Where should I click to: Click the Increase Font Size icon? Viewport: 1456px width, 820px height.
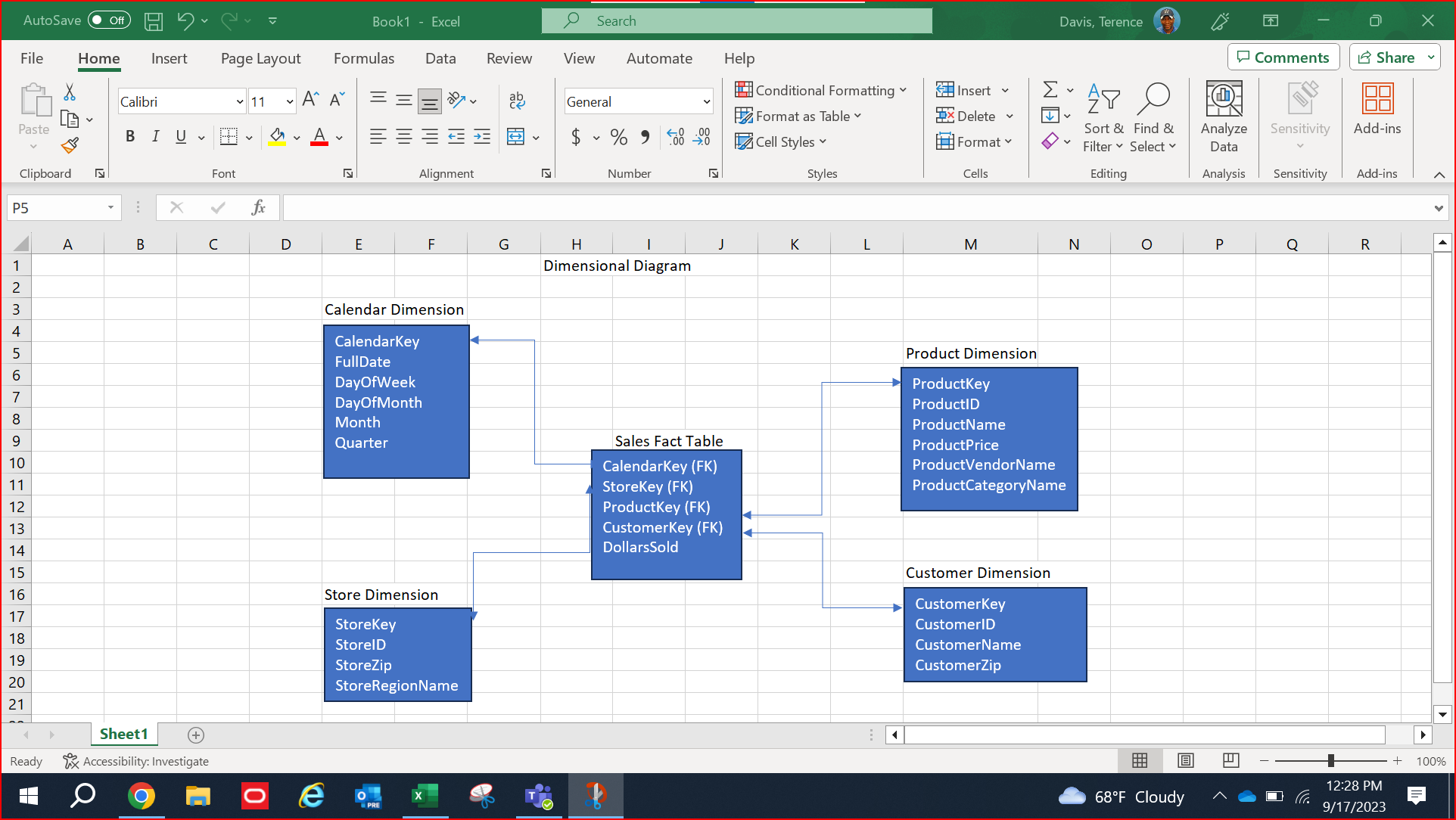tap(310, 100)
